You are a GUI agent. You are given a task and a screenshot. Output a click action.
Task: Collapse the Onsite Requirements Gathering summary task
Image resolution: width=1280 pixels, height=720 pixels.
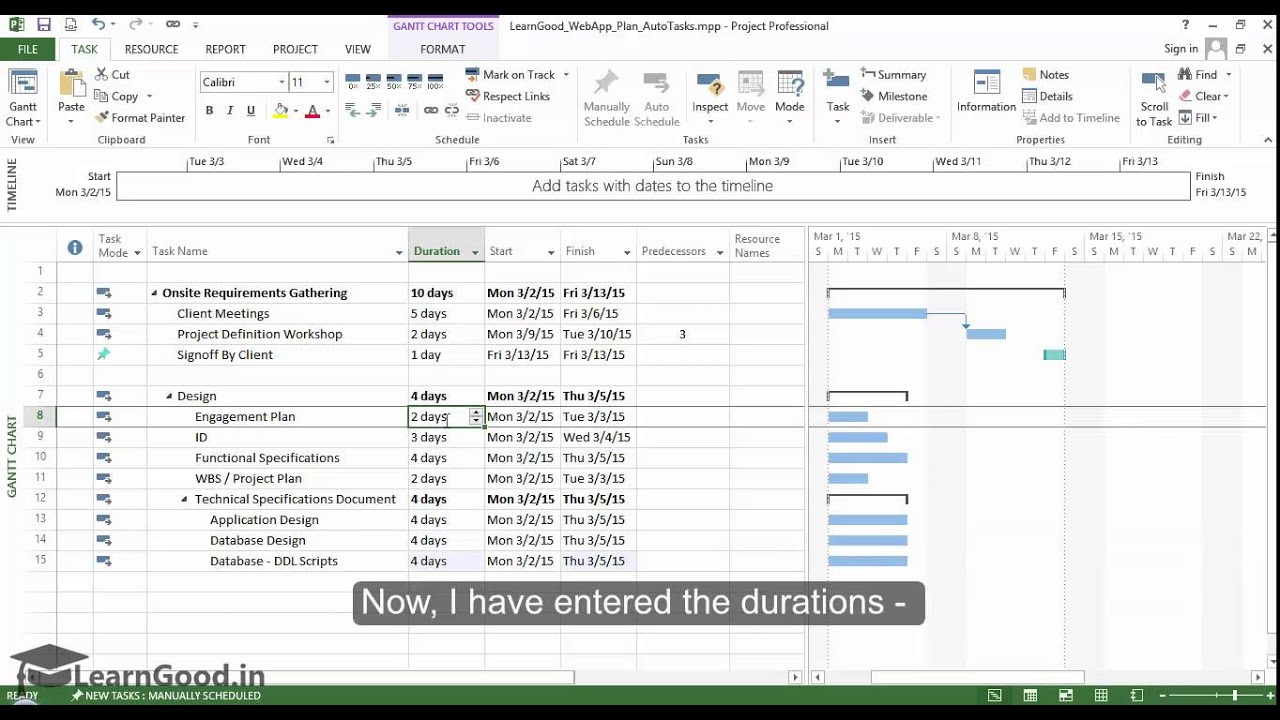(154, 293)
